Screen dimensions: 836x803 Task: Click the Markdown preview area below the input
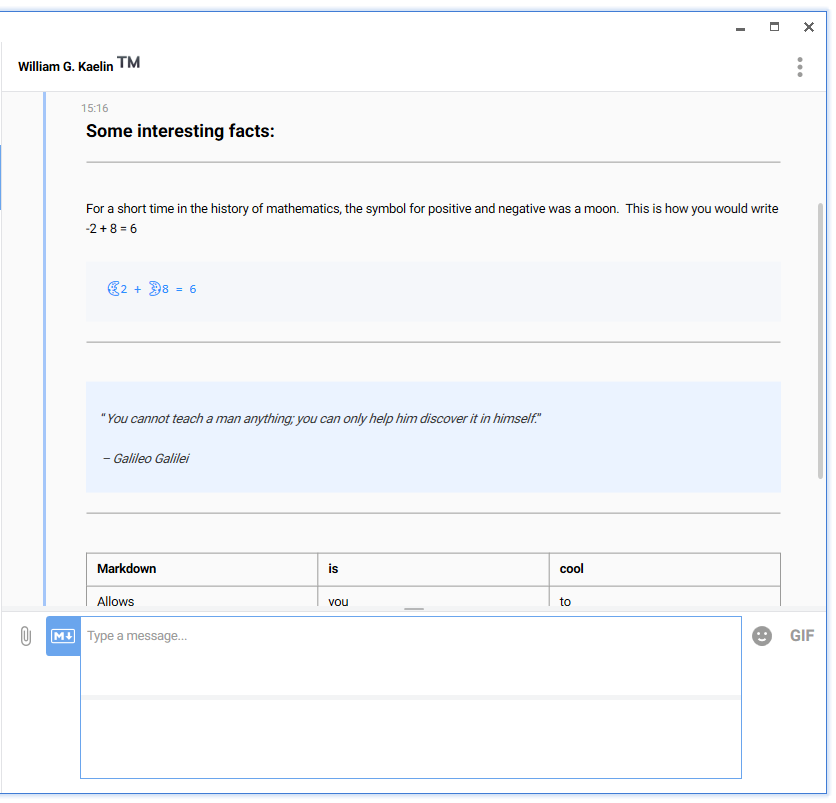(x=410, y=738)
